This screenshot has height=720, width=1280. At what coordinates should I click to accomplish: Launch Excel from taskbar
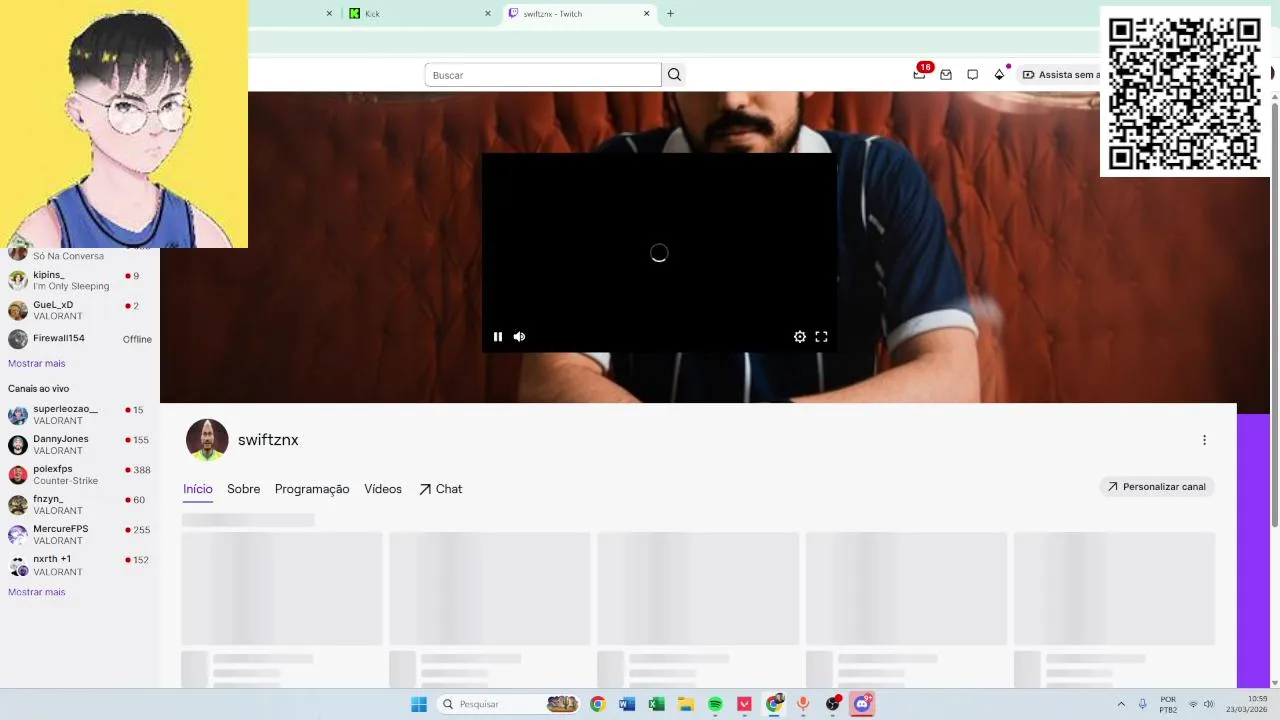click(x=656, y=704)
